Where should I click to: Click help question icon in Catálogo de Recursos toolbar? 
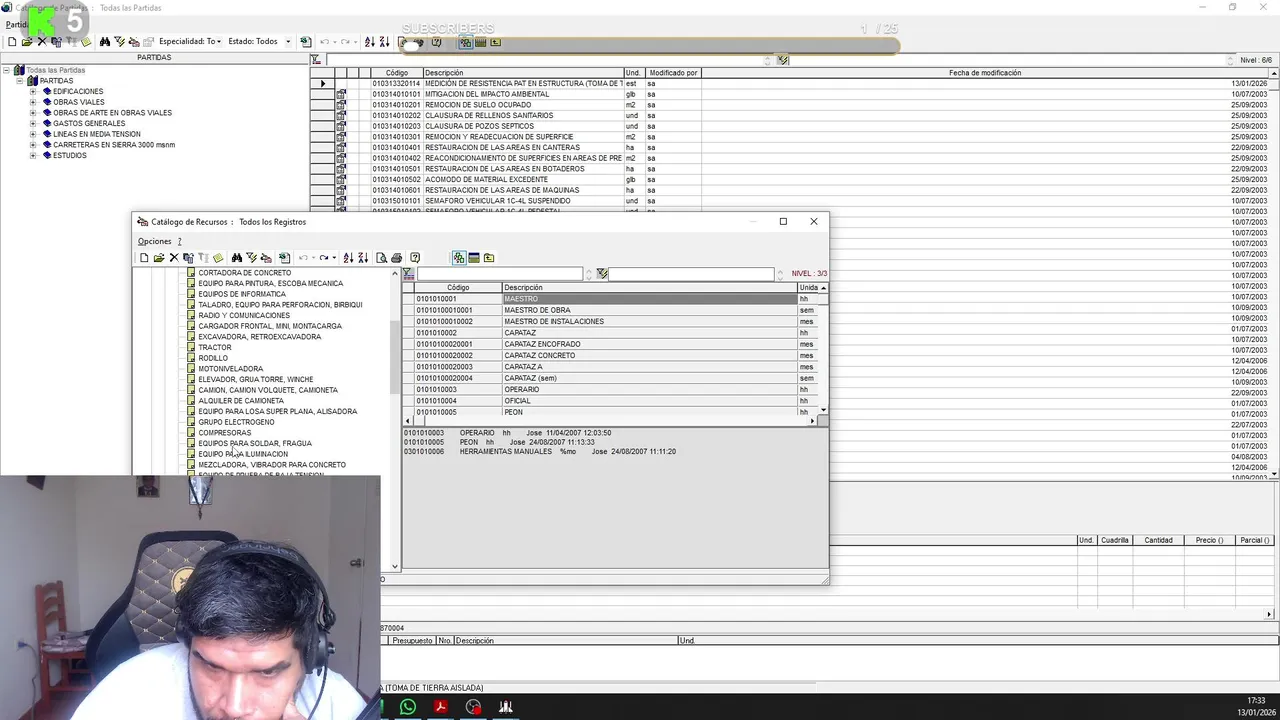pyautogui.click(x=415, y=258)
